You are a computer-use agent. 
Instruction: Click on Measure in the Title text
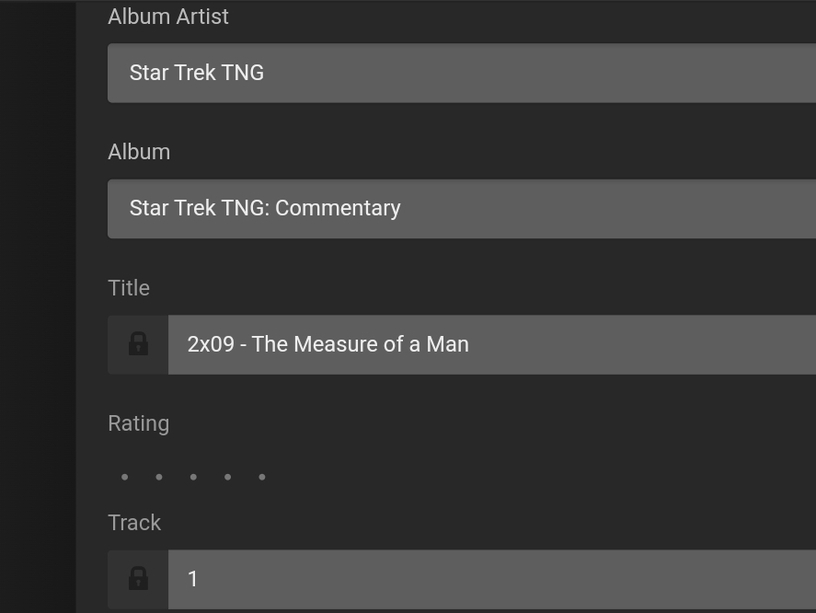(335, 344)
